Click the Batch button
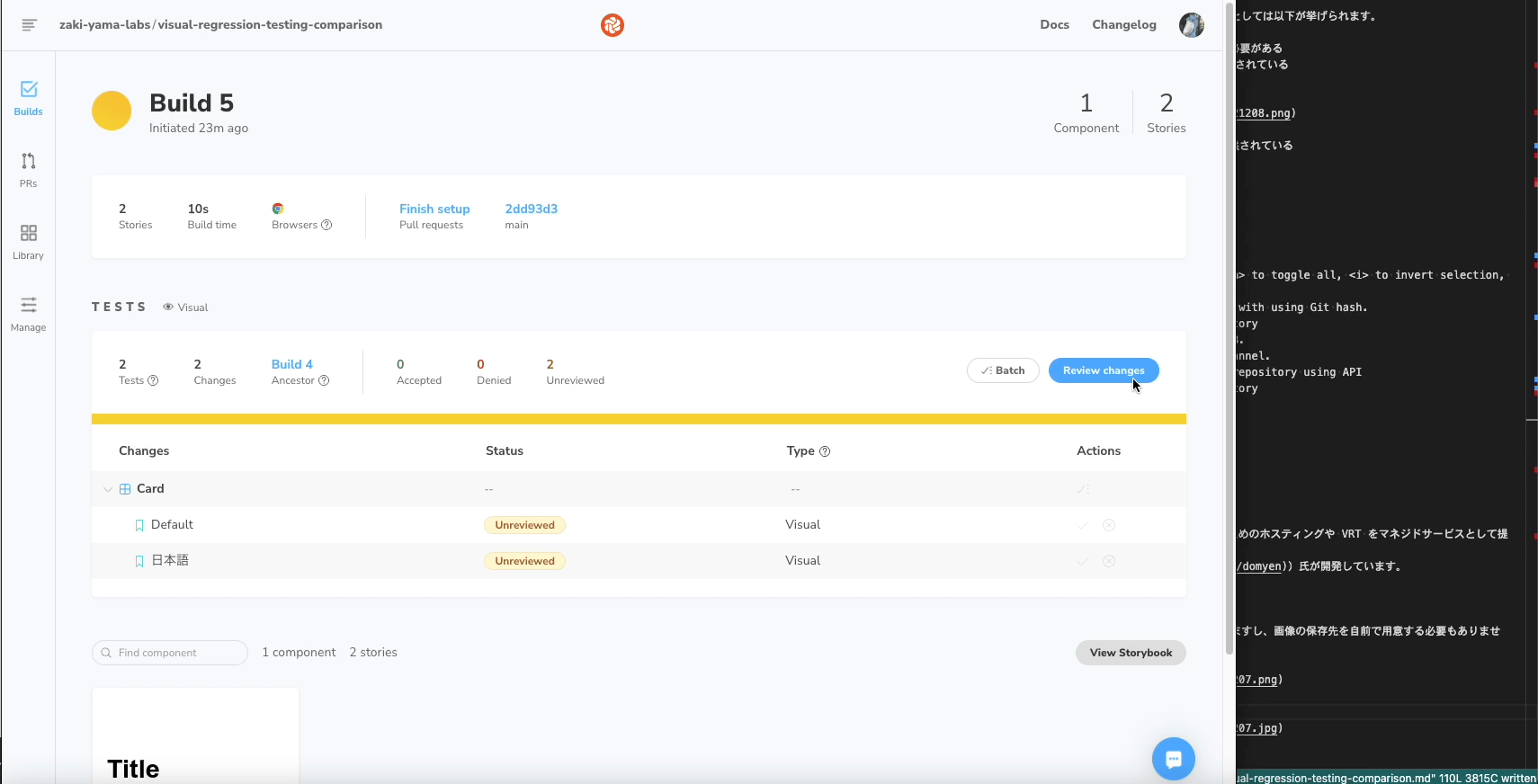Image resolution: width=1538 pixels, height=784 pixels. click(1003, 370)
